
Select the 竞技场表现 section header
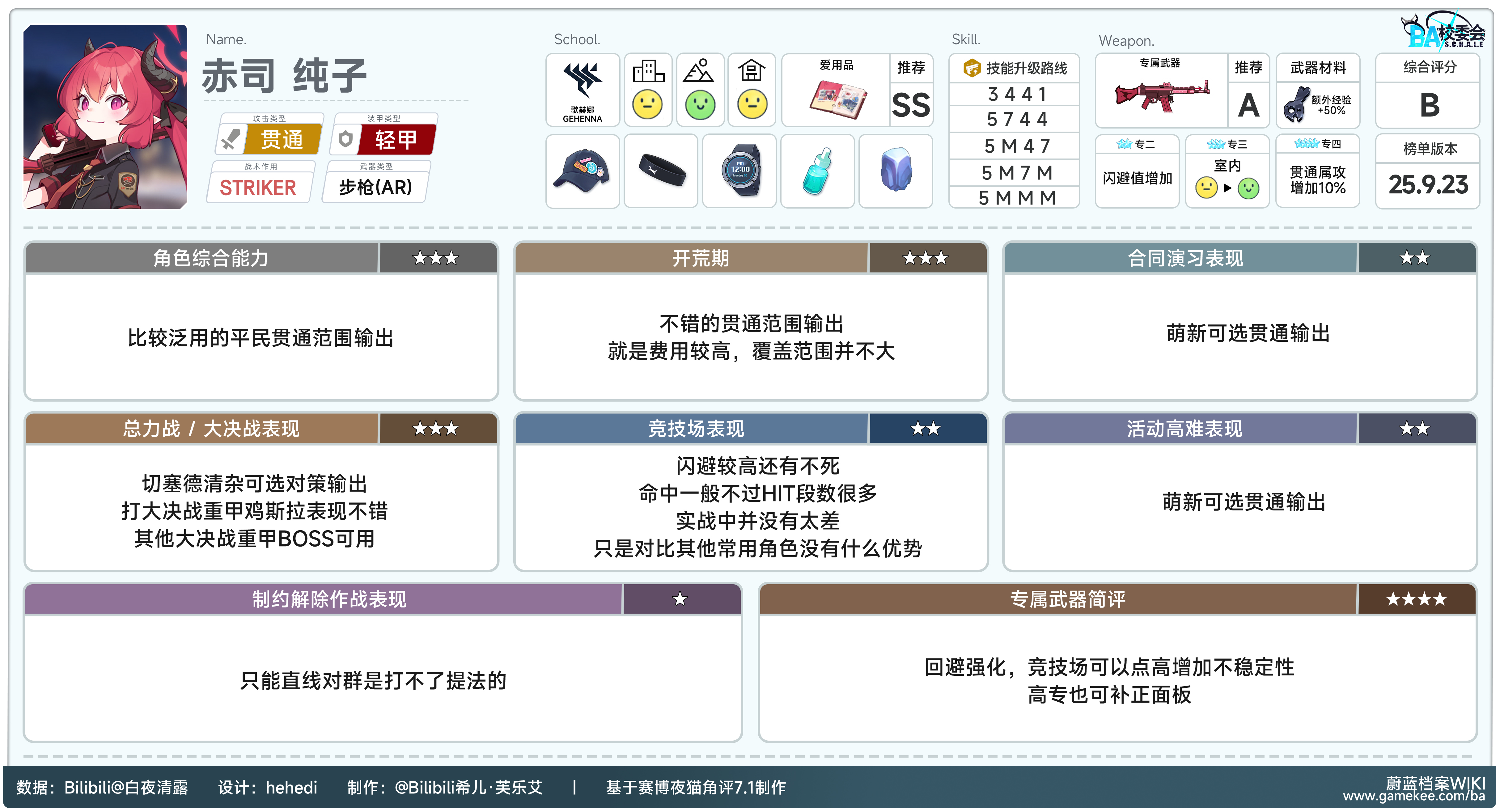point(695,429)
